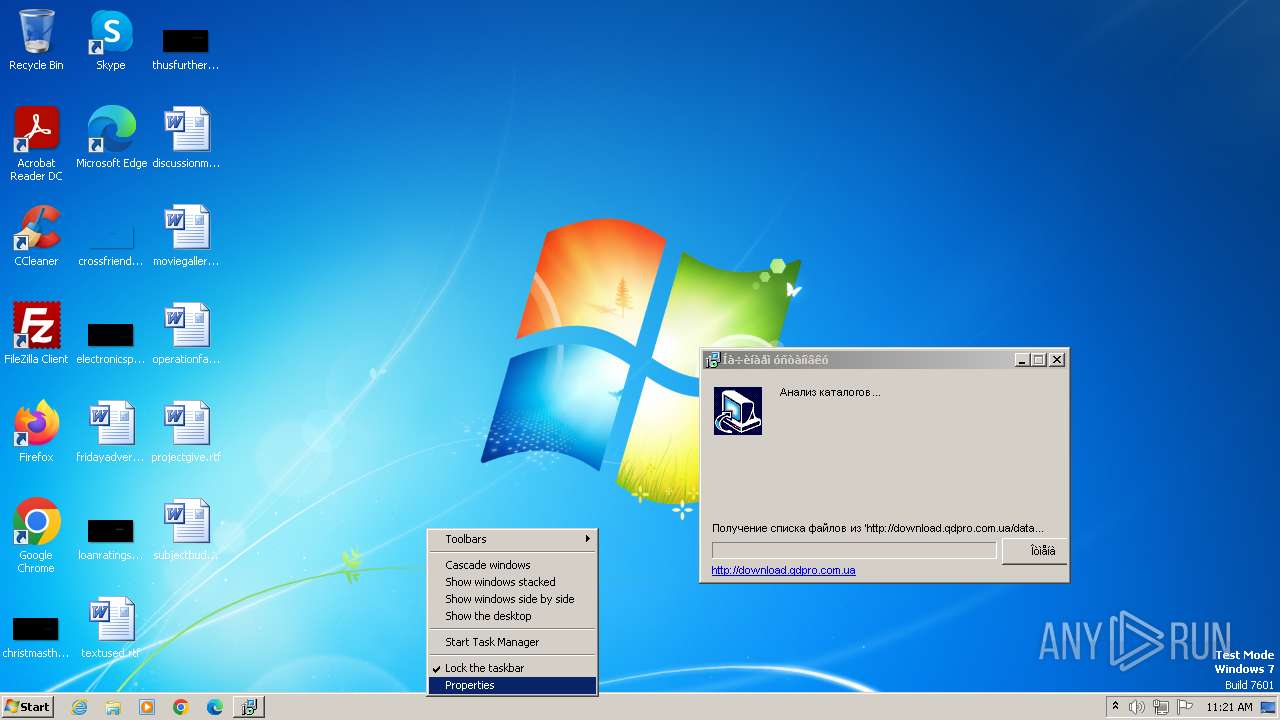
Task: Open File Explorer from taskbar
Action: [x=113, y=707]
